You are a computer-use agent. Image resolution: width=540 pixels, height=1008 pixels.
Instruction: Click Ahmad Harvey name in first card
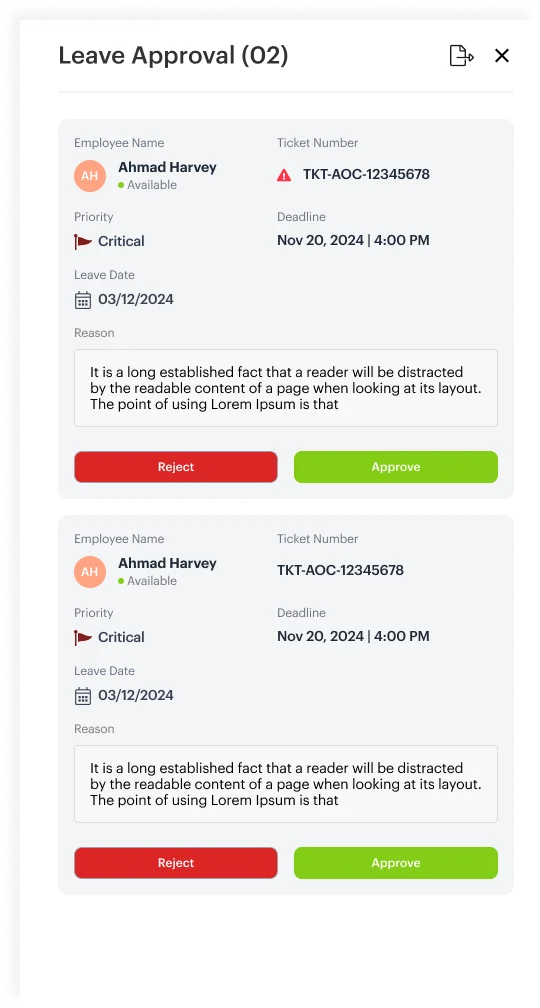[167, 167]
